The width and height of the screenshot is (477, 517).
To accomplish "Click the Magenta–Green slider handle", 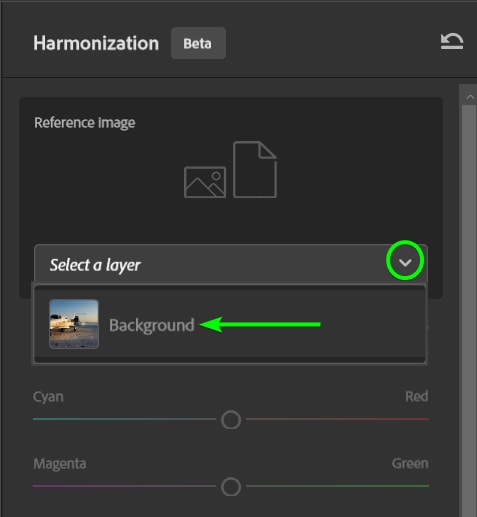I will click(x=231, y=486).
